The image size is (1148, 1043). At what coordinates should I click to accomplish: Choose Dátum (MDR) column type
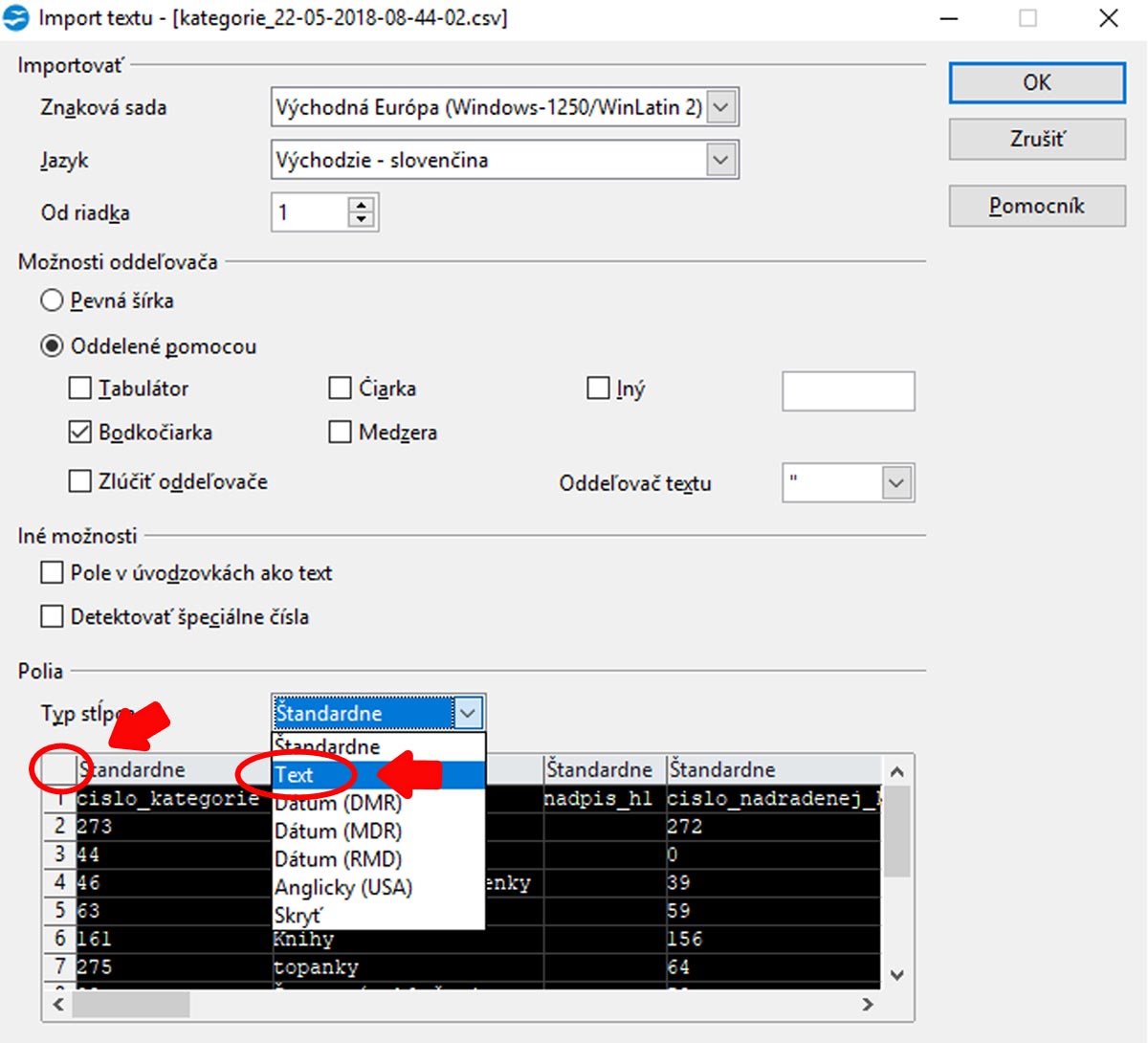coord(379,832)
